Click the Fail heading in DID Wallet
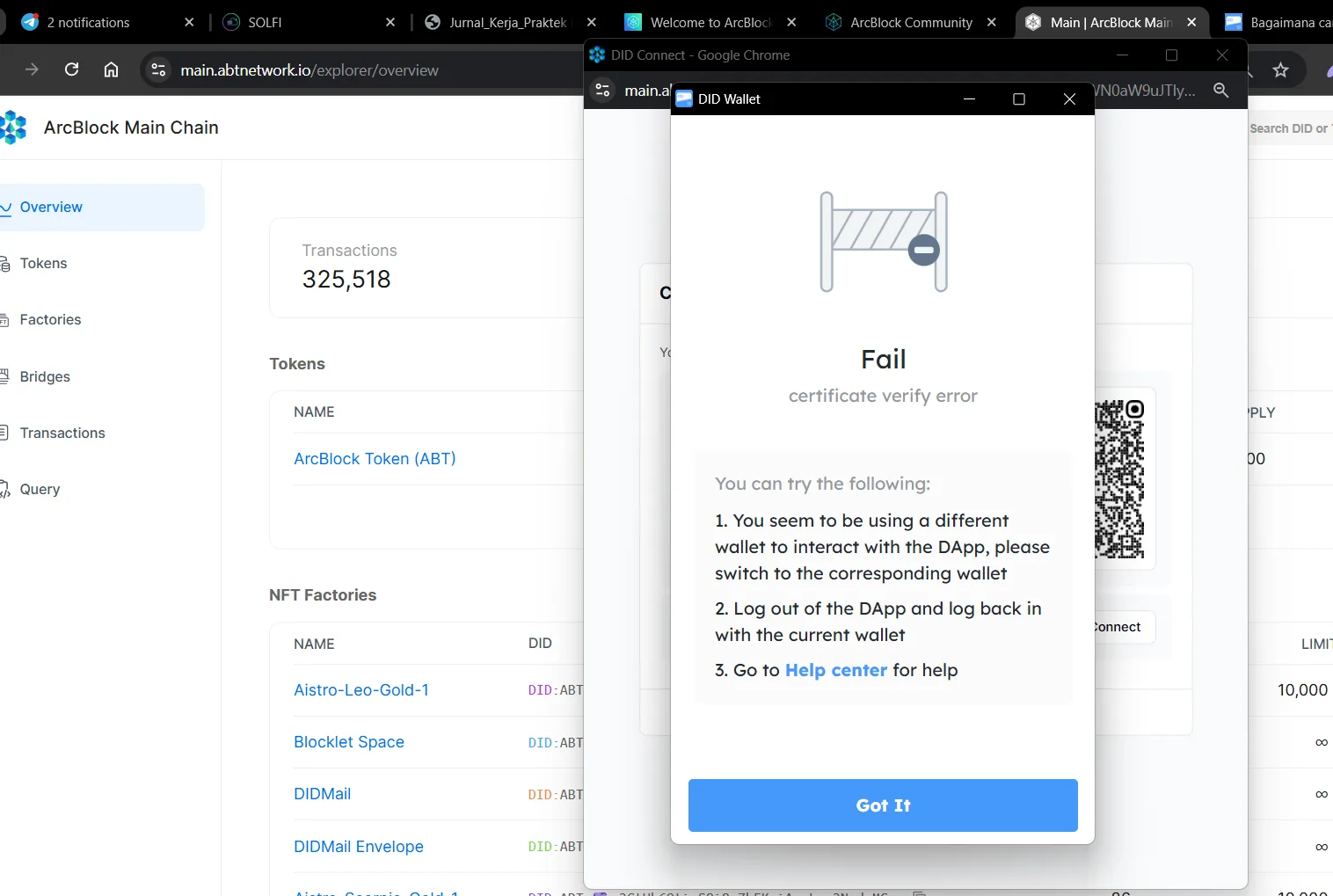Image resolution: width=1333 pixels, height=896 pixels. 883,359
